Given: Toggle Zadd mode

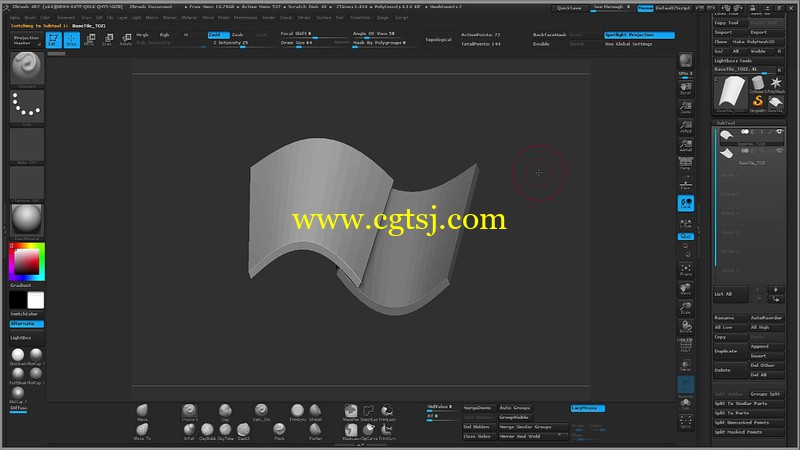Looking at the screenshot, I should click(x=218, y=35).
